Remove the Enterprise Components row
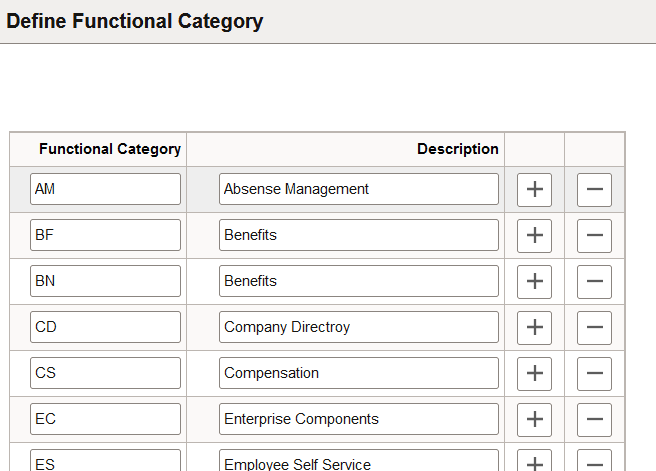The width and height of the screenshot is (656, 471). point(594,419)
